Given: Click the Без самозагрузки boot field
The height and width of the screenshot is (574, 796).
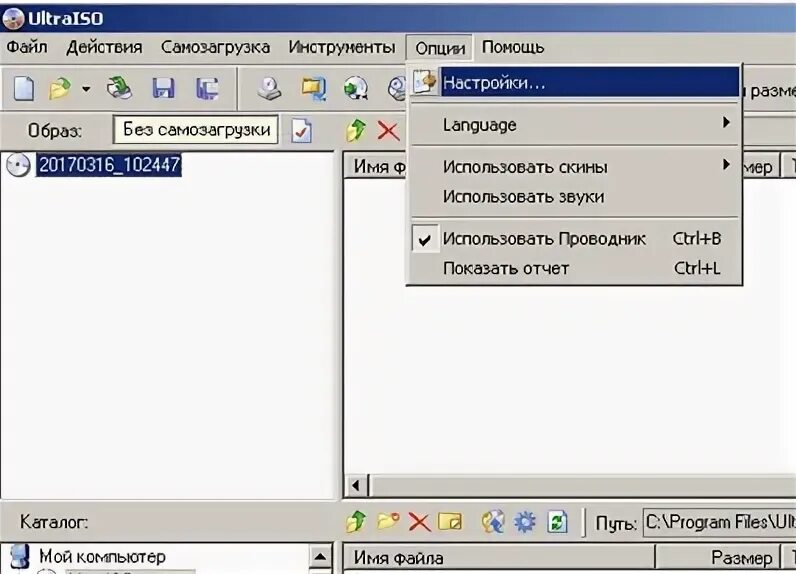Looking at the screenshot, I should (195, 130).
